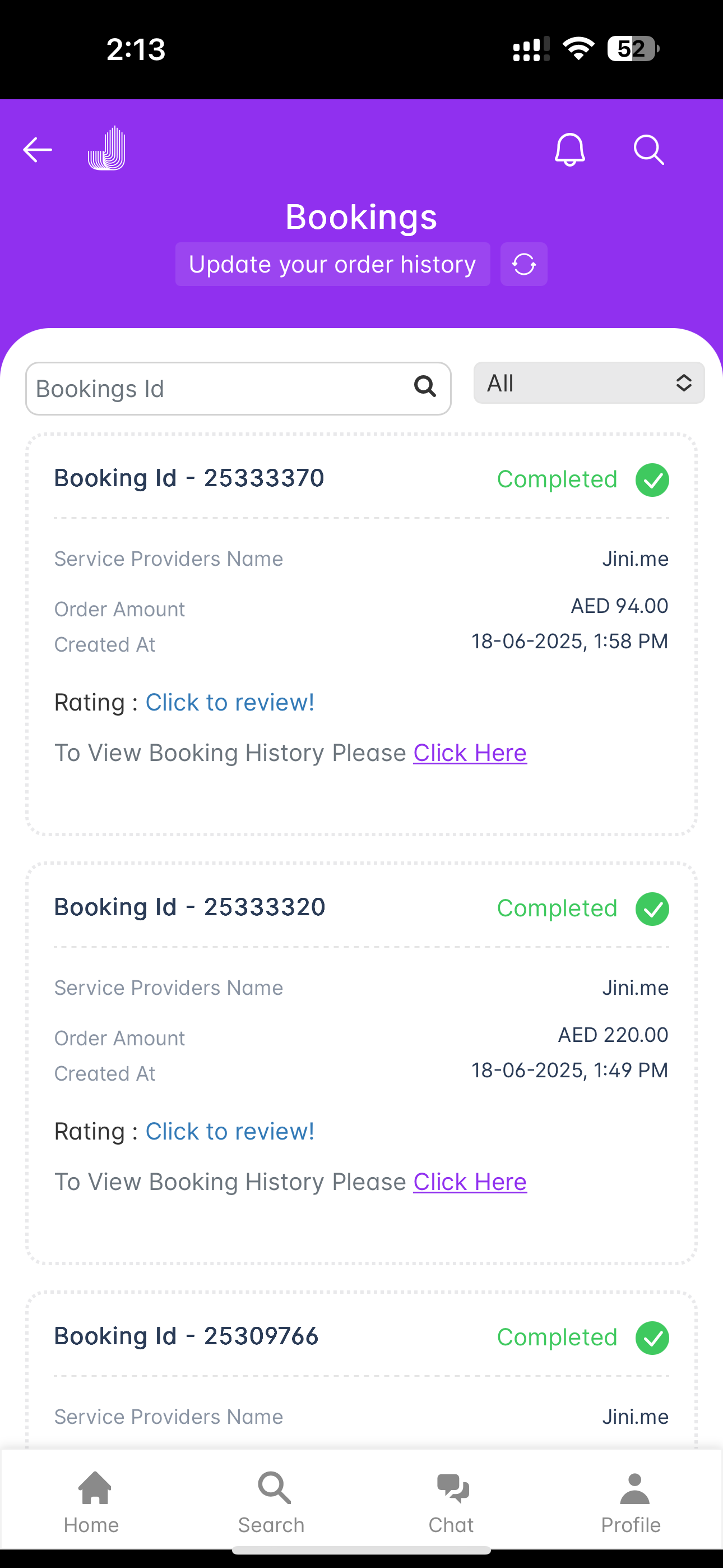
Task: Open the Profile tab
Action: point(632,1503)
